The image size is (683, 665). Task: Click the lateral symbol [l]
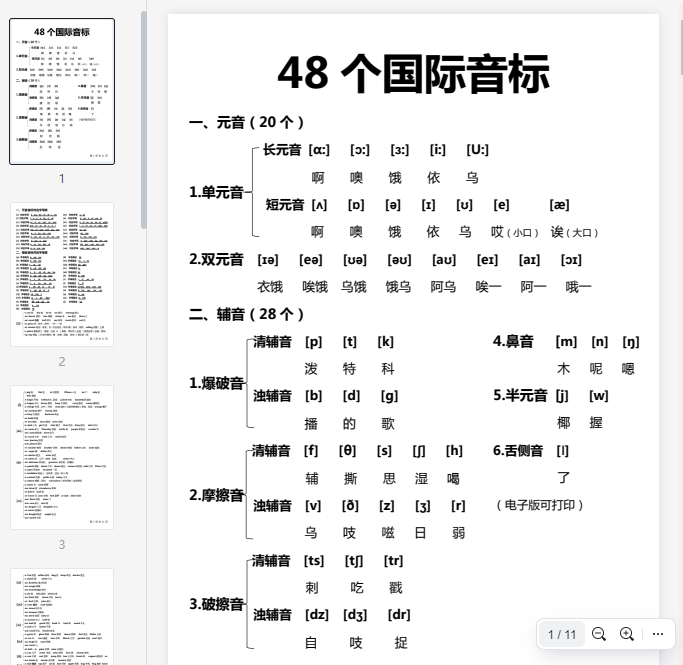562,451
